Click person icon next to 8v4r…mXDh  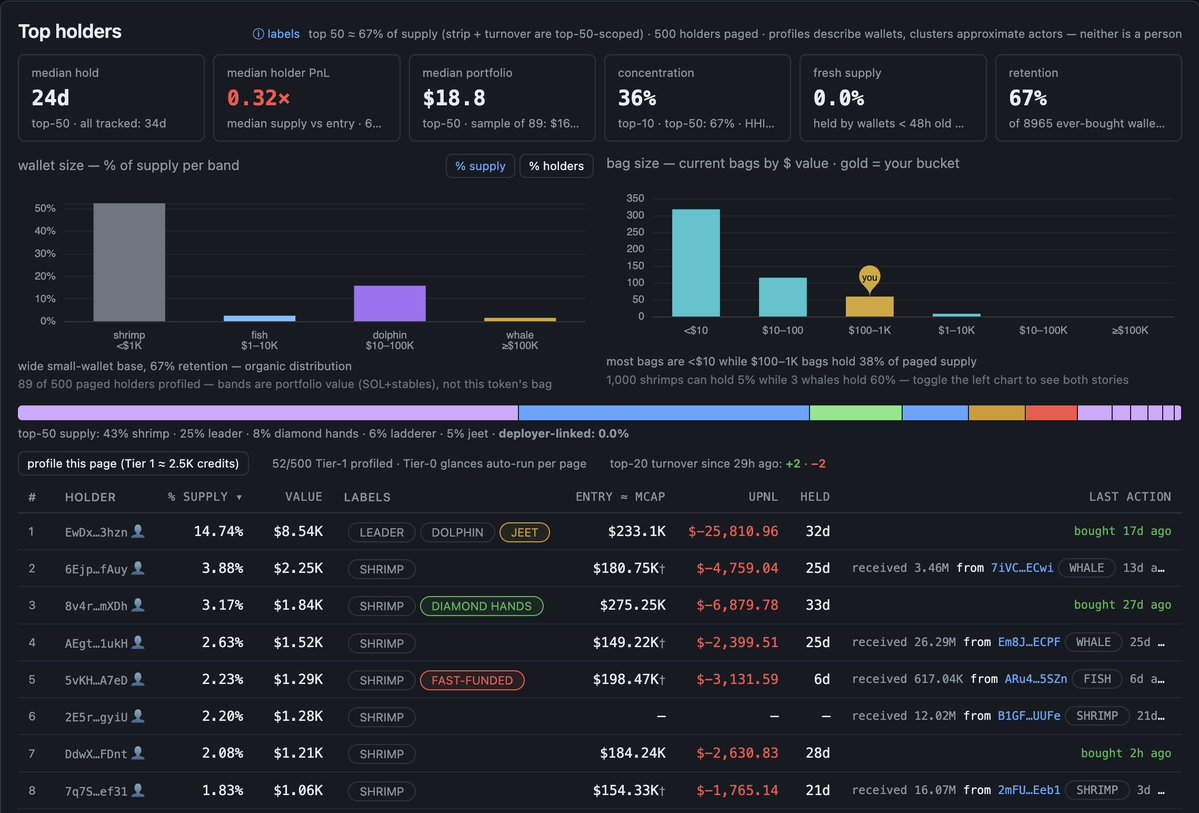pyautogui.click(x=138, y=605)
